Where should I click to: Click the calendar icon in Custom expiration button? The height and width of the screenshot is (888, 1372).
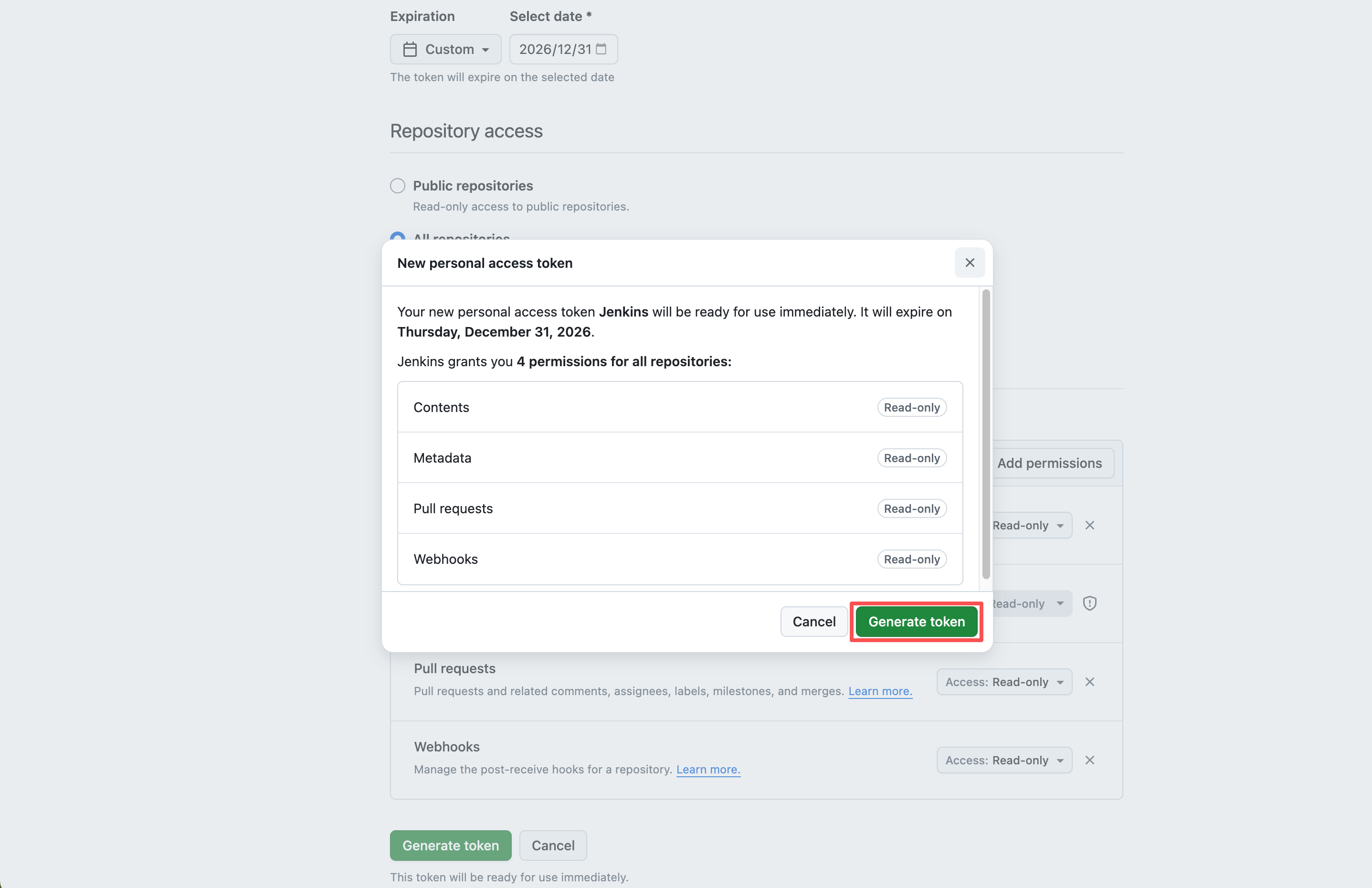coord(410,50)
